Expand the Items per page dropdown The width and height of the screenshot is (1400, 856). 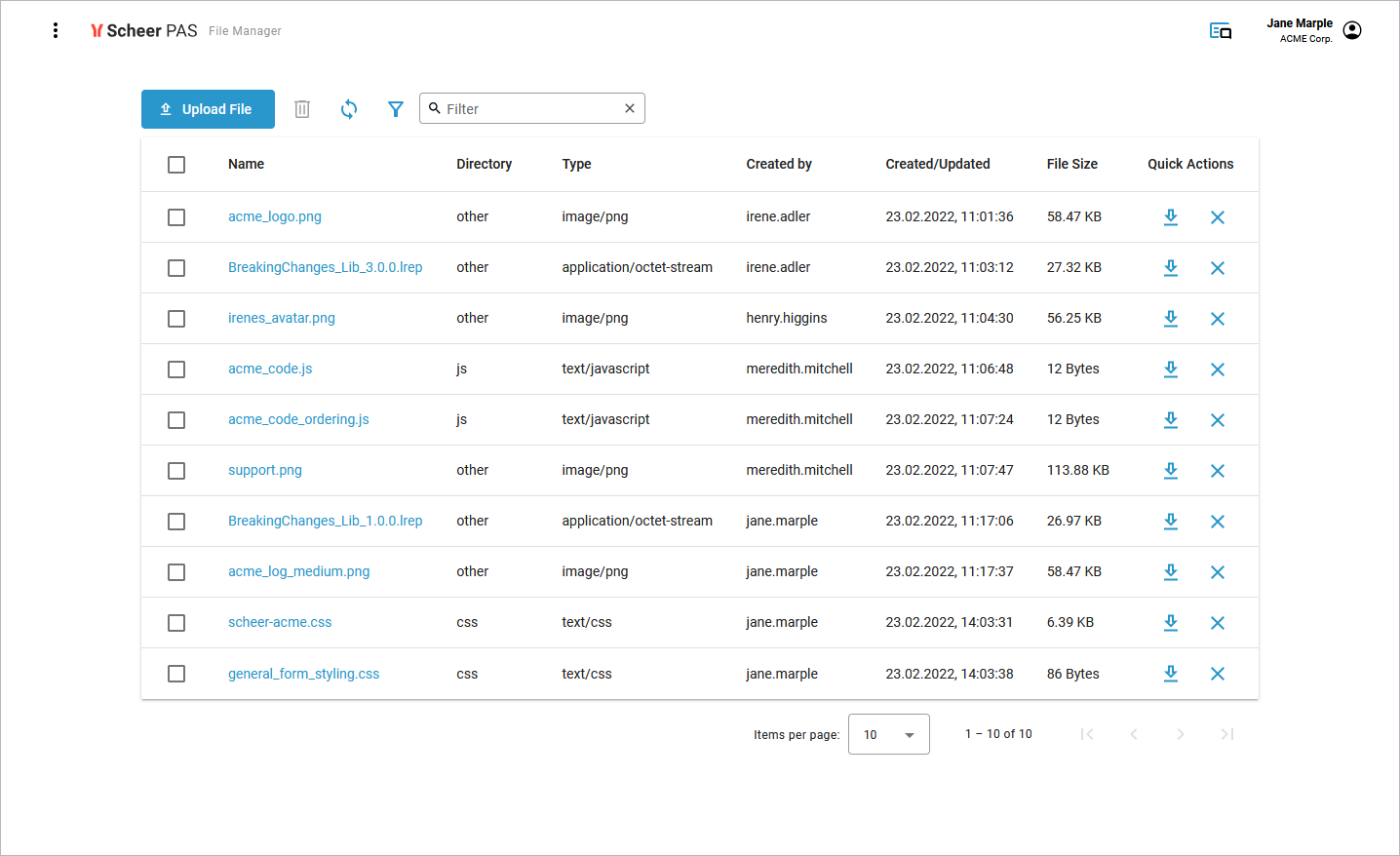[888, 734]
